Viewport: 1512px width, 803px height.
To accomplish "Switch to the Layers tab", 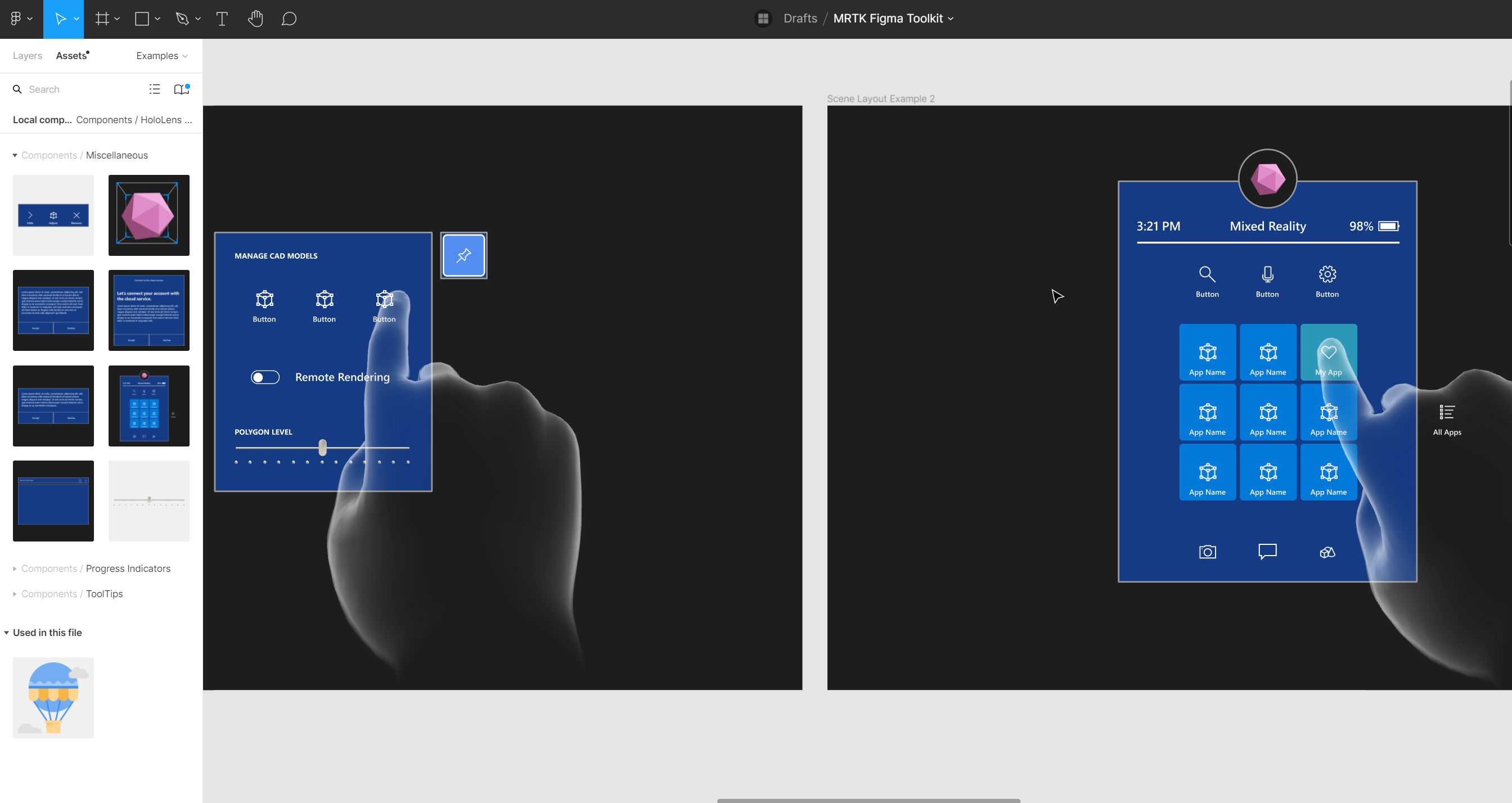I will (27, 55).
